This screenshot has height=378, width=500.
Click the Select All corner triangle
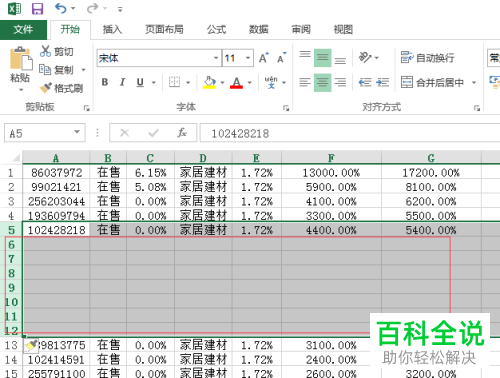(x=16, y=157)
